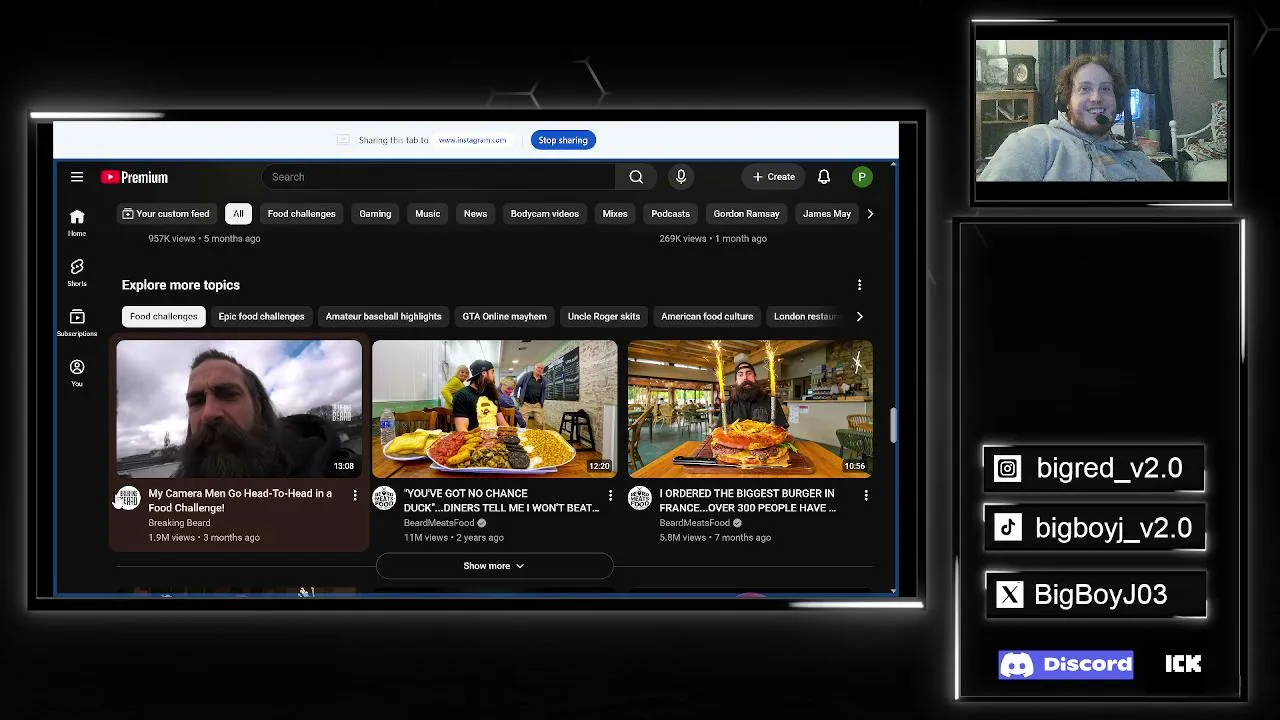Click the 5.8M views • 7 months ago text
1280x720 pixels.
coord(715,538)
